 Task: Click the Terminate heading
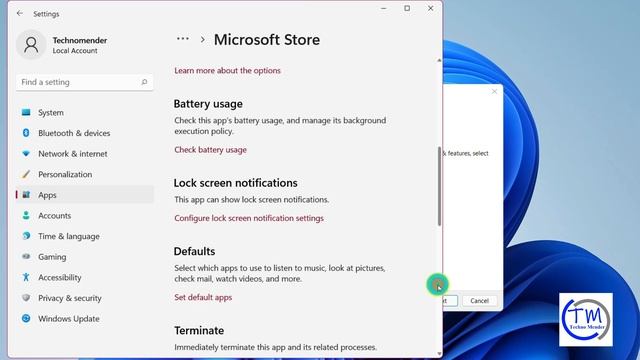[x=199, y=330]
